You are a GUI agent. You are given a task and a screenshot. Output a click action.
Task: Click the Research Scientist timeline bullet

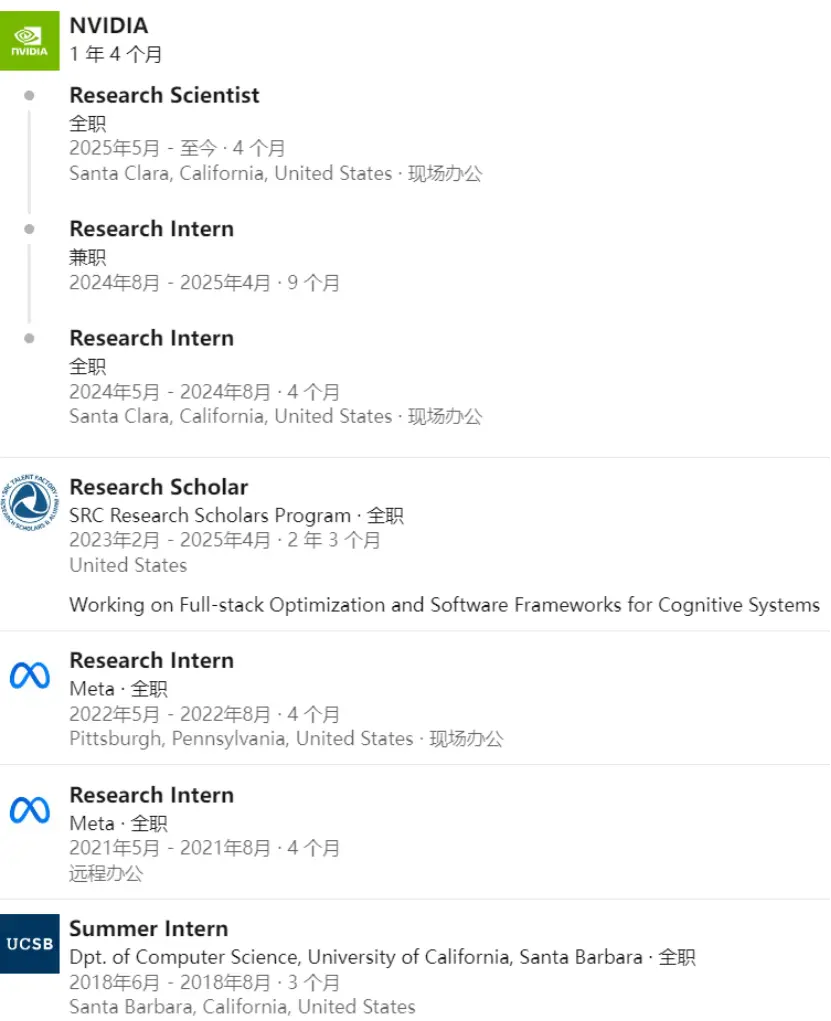[29, 96]
